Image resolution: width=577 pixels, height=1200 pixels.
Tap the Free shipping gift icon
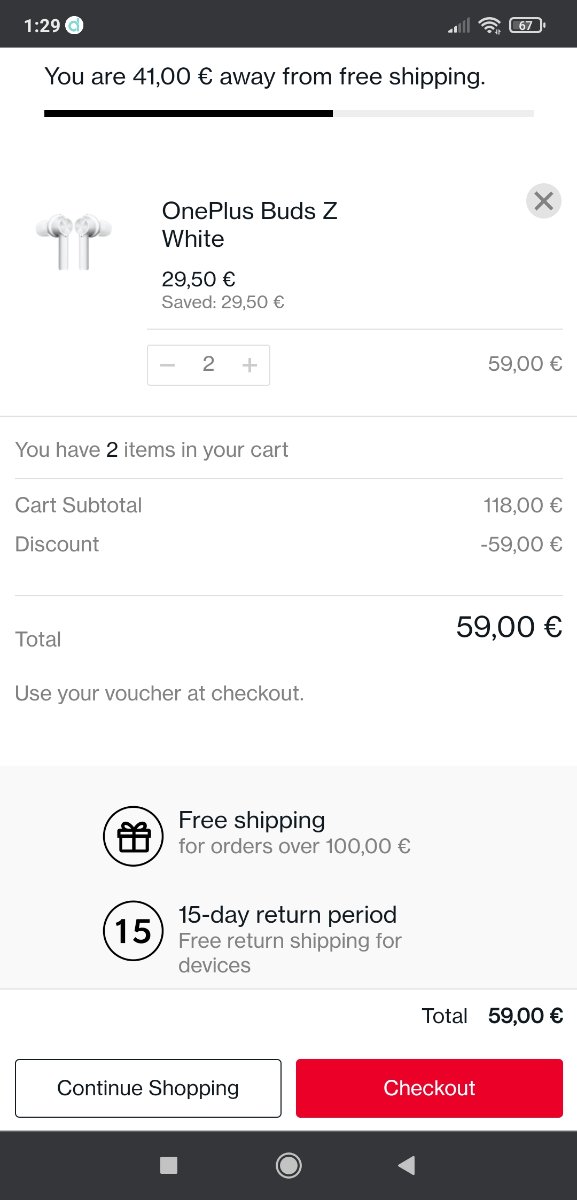pyautogui.click(x=133, y=836)
